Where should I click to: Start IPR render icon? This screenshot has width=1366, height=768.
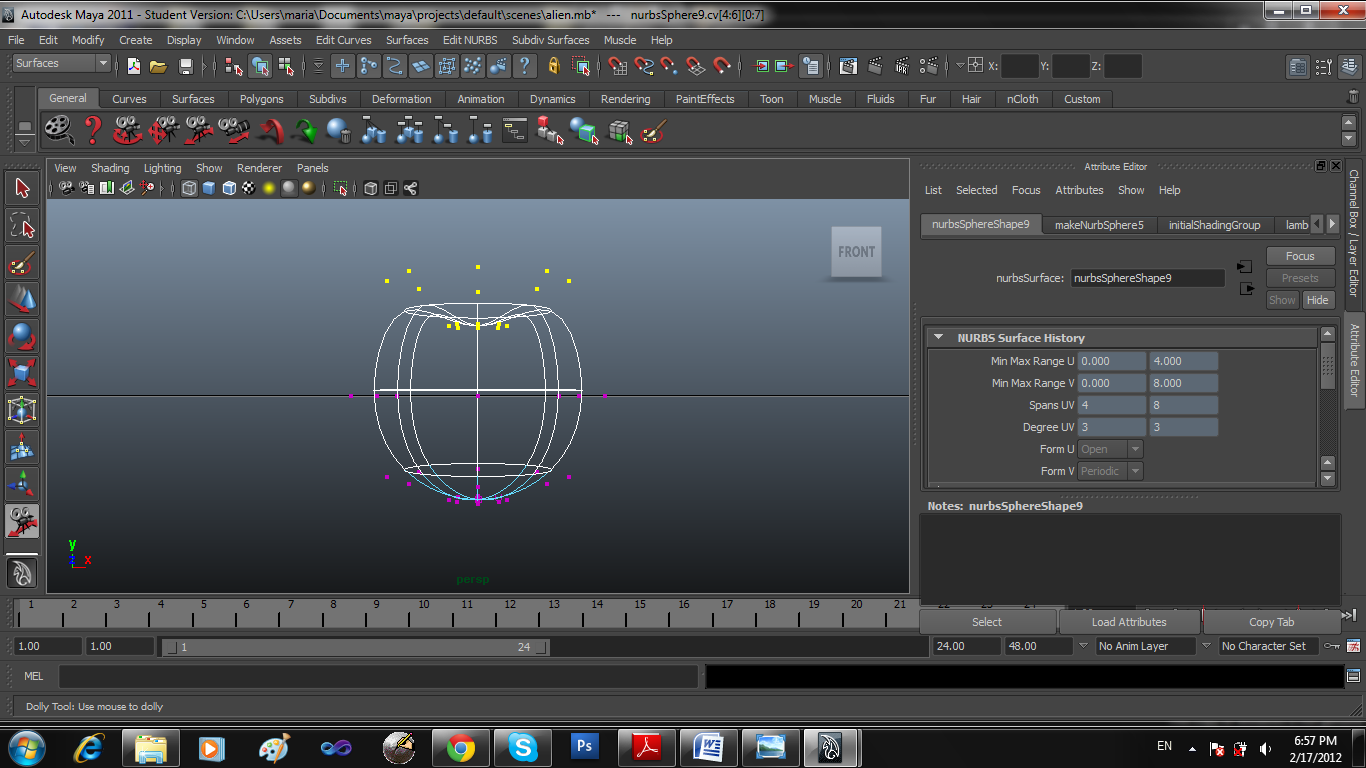[902, 66]
